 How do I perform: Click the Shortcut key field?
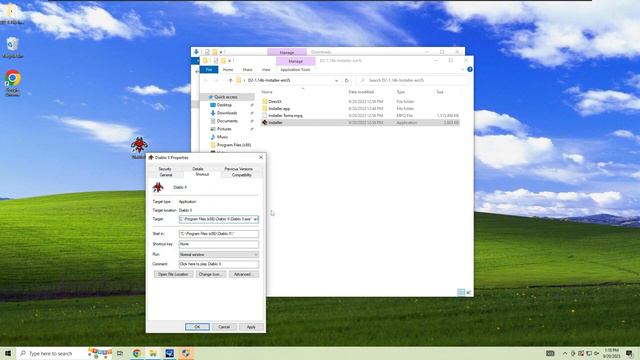219,244
